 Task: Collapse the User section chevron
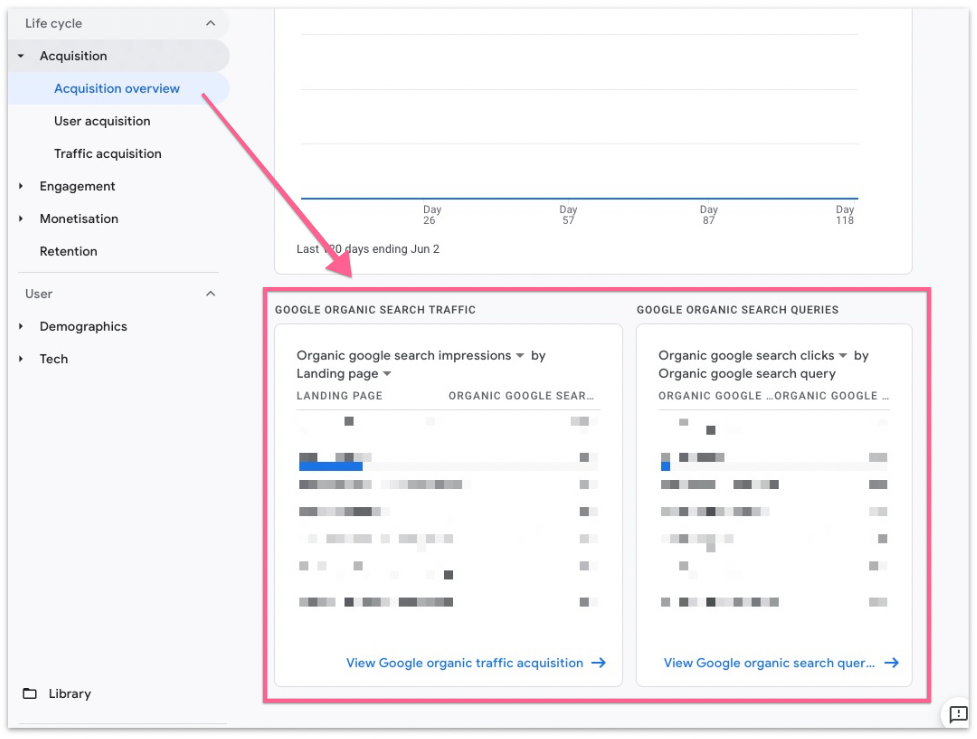[x=210, y=294]
